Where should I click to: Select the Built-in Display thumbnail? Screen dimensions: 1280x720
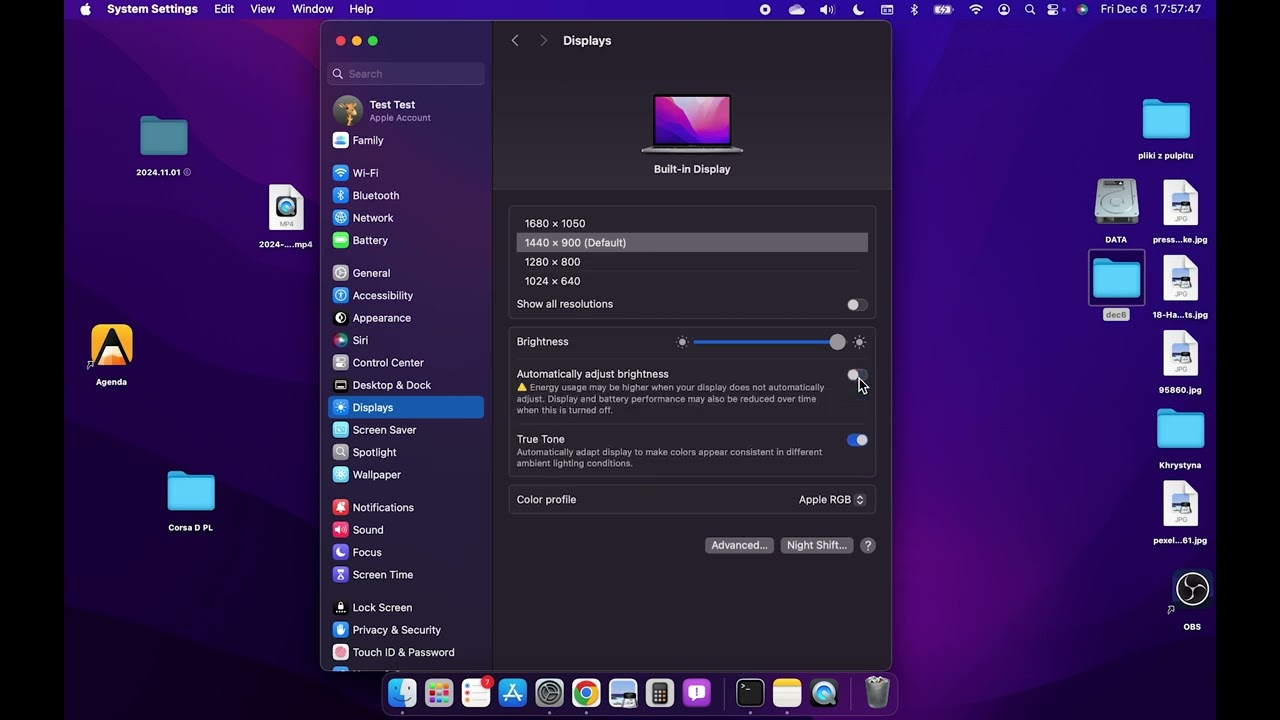692,124
